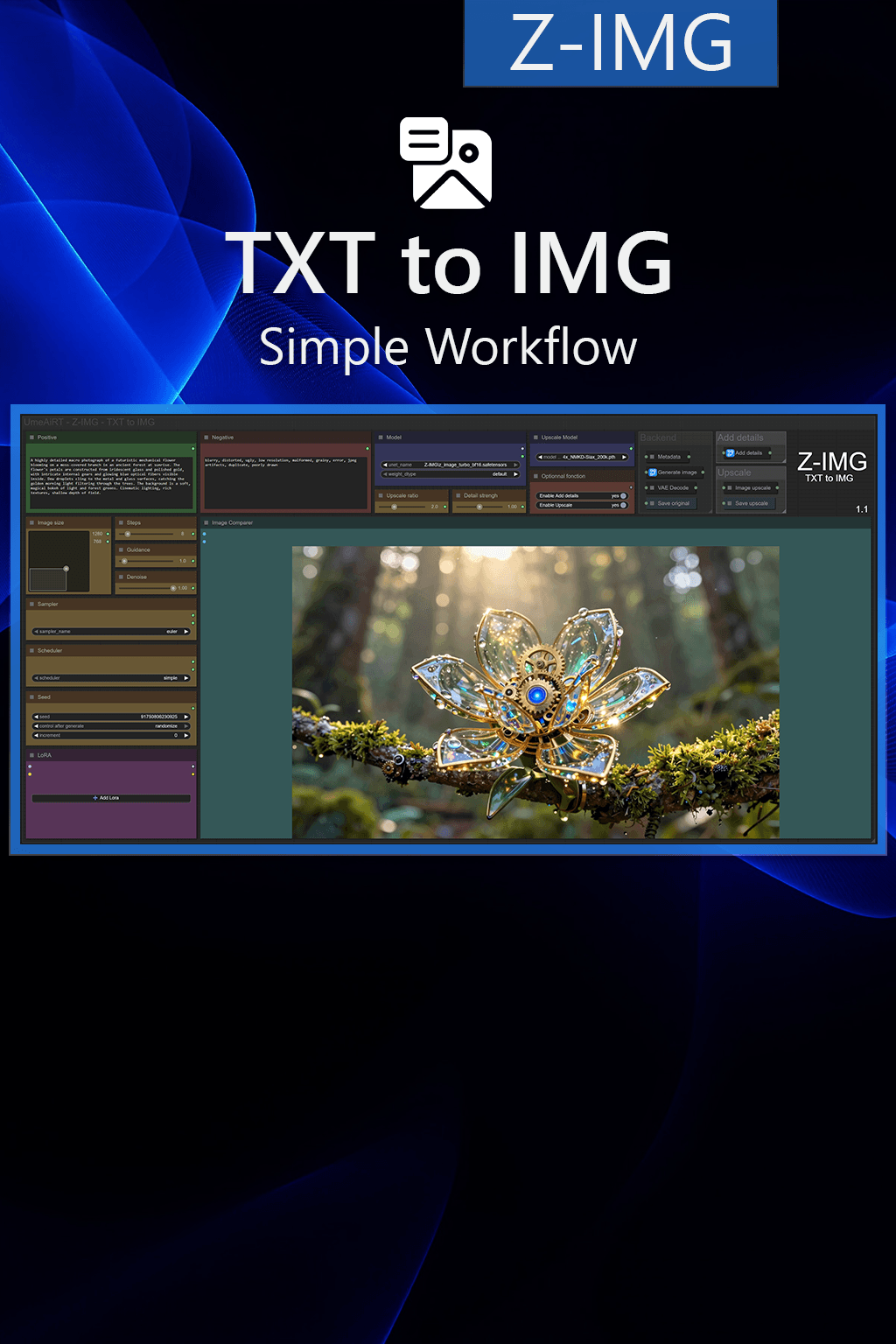This screenshot has width=896, height=1344.
Task: Collapse the Sampler node via header square
Action: (x=32, y=604)
